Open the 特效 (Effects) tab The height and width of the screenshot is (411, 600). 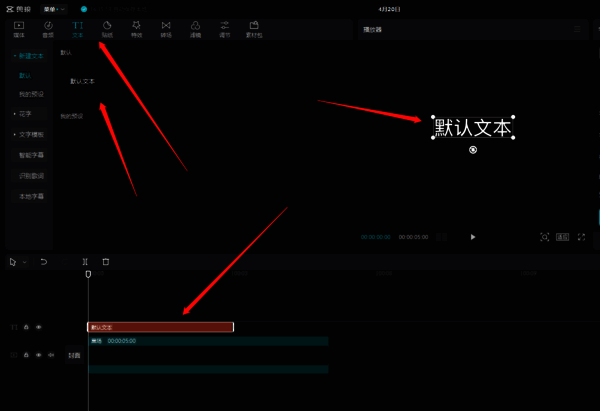(x=137, y=29)
